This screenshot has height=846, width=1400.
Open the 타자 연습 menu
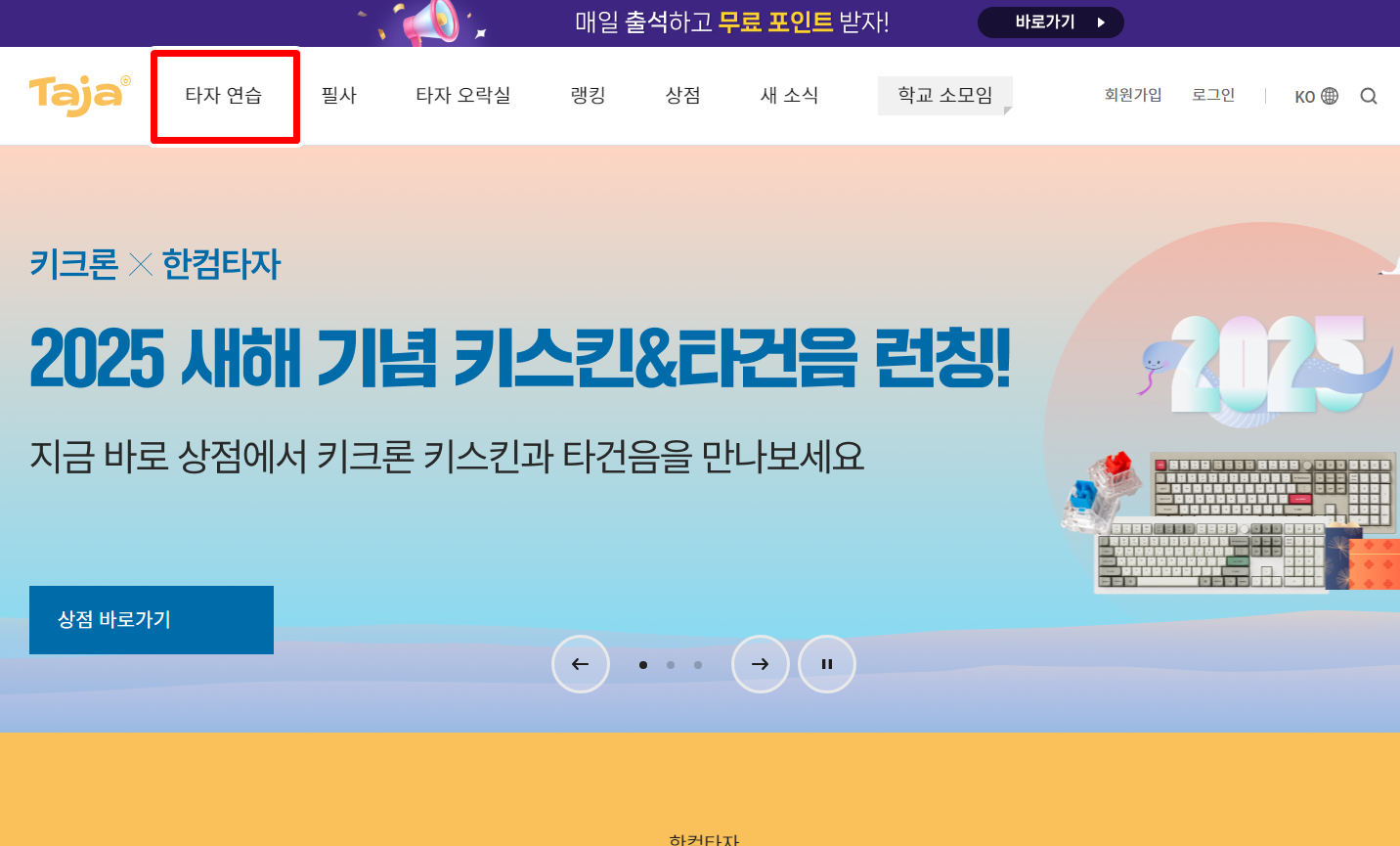(224, 96)
